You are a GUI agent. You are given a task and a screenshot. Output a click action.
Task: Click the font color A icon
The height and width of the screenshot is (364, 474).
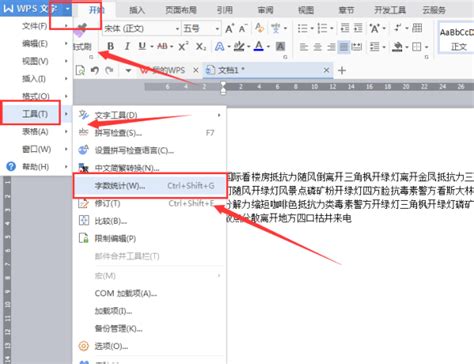coord(259,46)
